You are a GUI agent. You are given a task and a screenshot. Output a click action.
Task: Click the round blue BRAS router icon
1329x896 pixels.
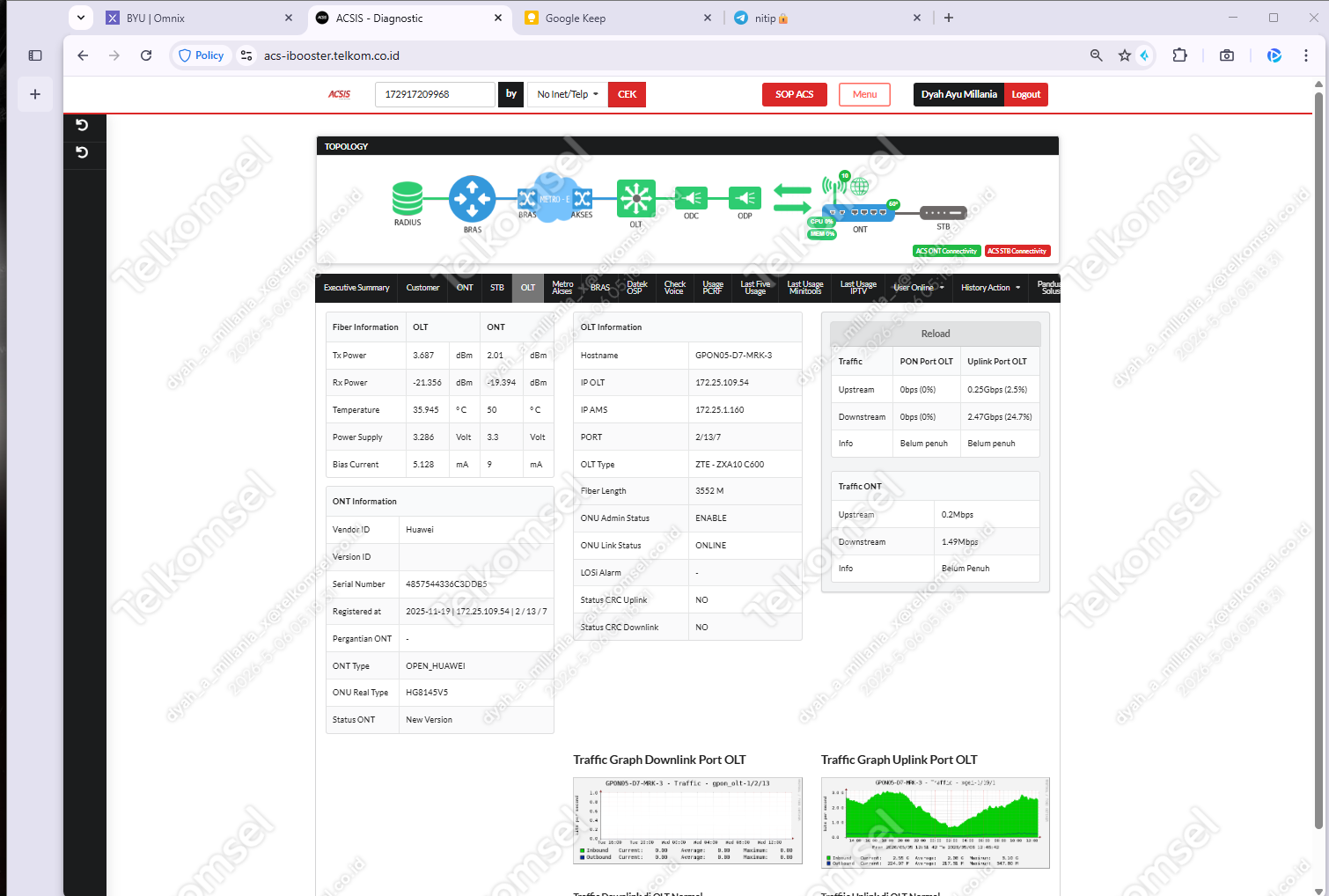click(x=473, y=199)
